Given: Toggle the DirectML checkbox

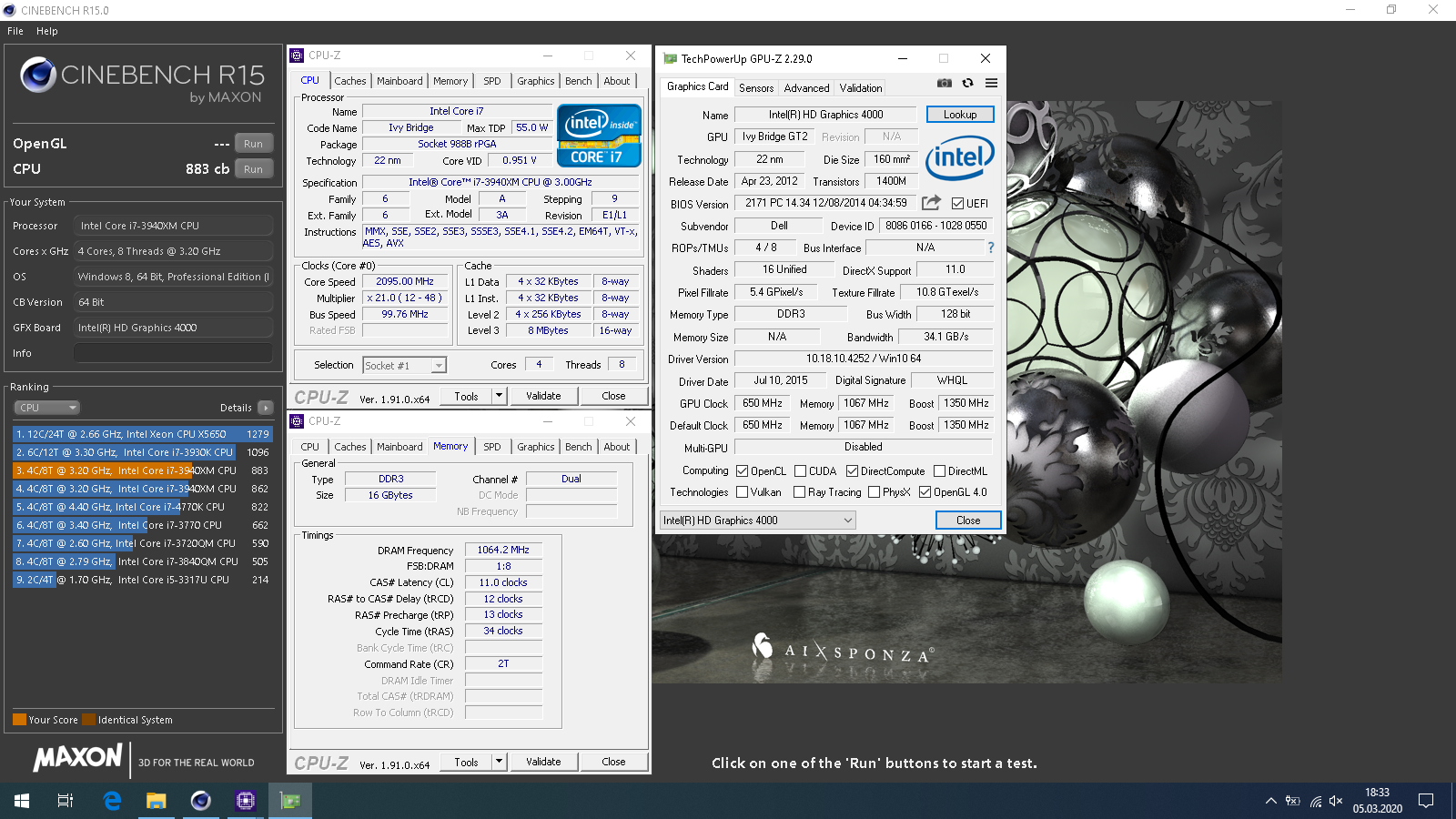Looking at the screenshot, I should (939, 470).
